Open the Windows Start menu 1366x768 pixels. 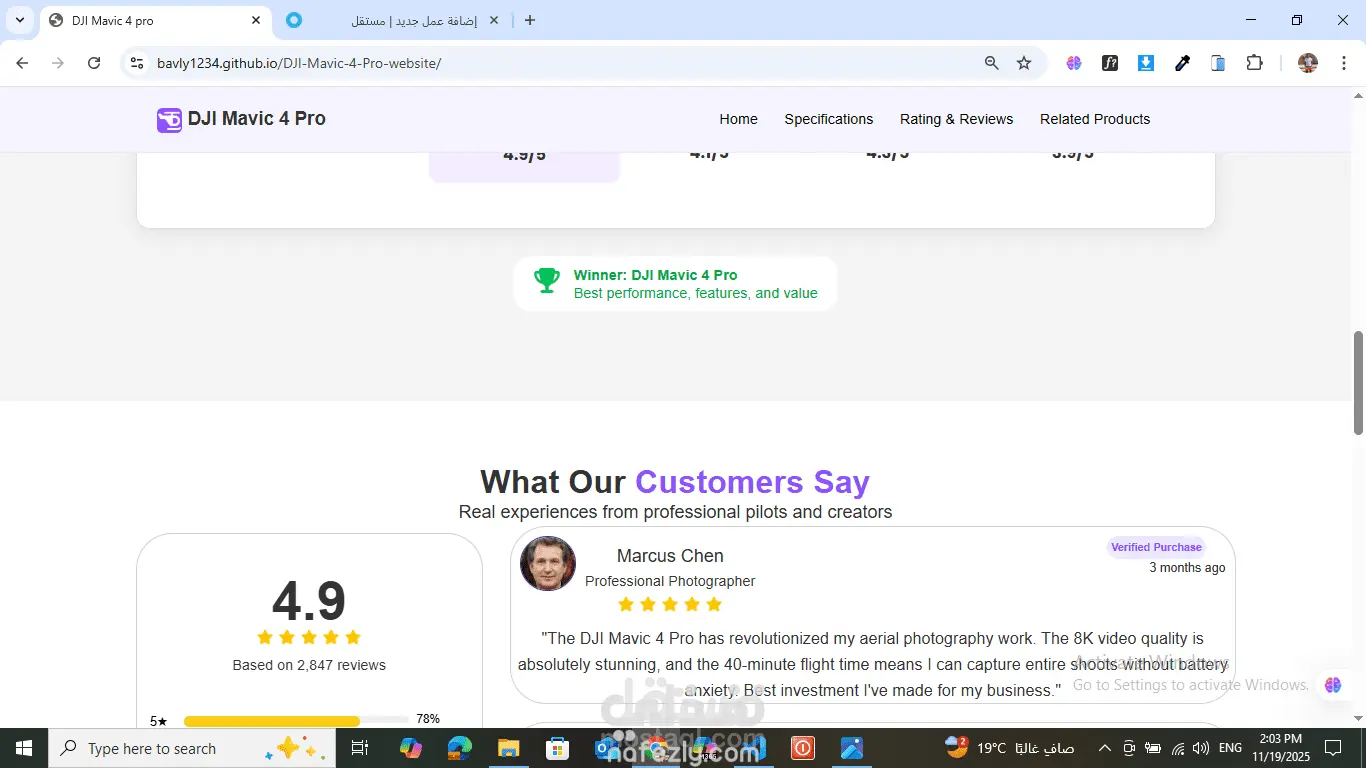(23, 748)
